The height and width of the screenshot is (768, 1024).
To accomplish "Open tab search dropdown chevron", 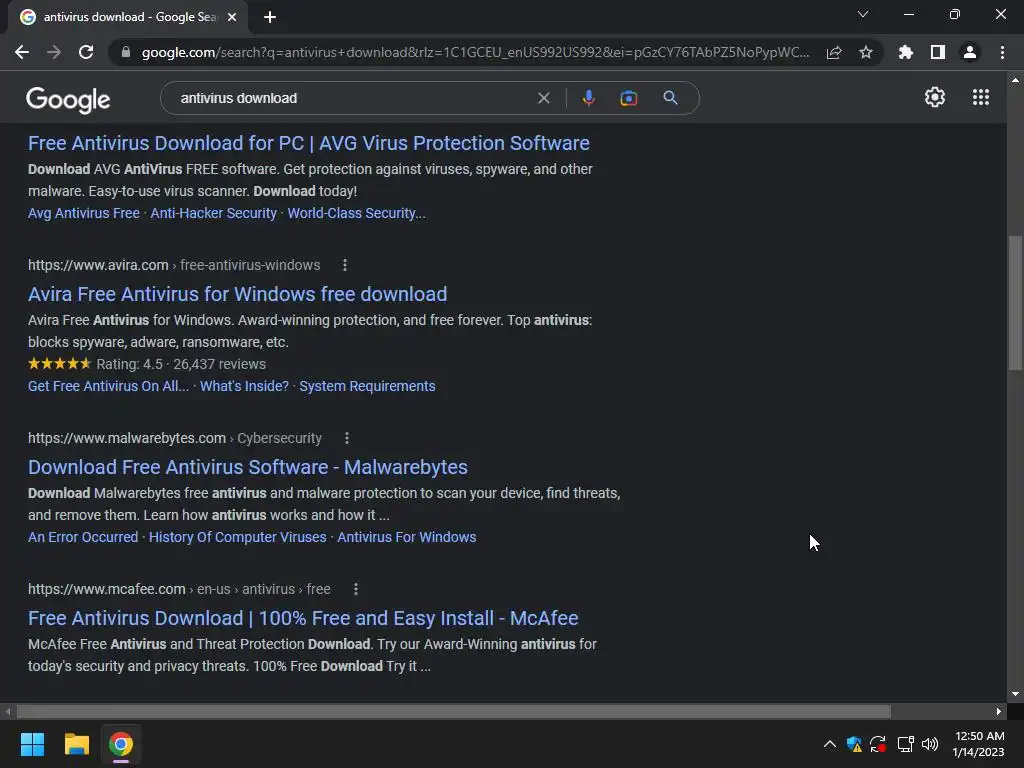I will [863, 14].
